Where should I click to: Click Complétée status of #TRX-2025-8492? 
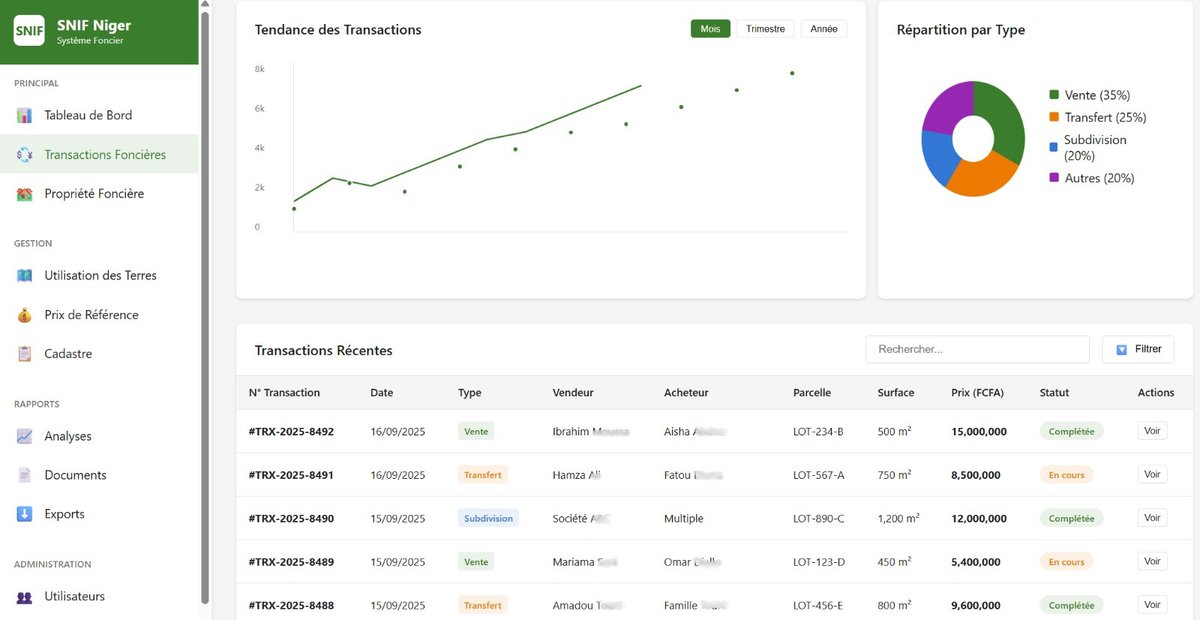tap(1071, 432)
